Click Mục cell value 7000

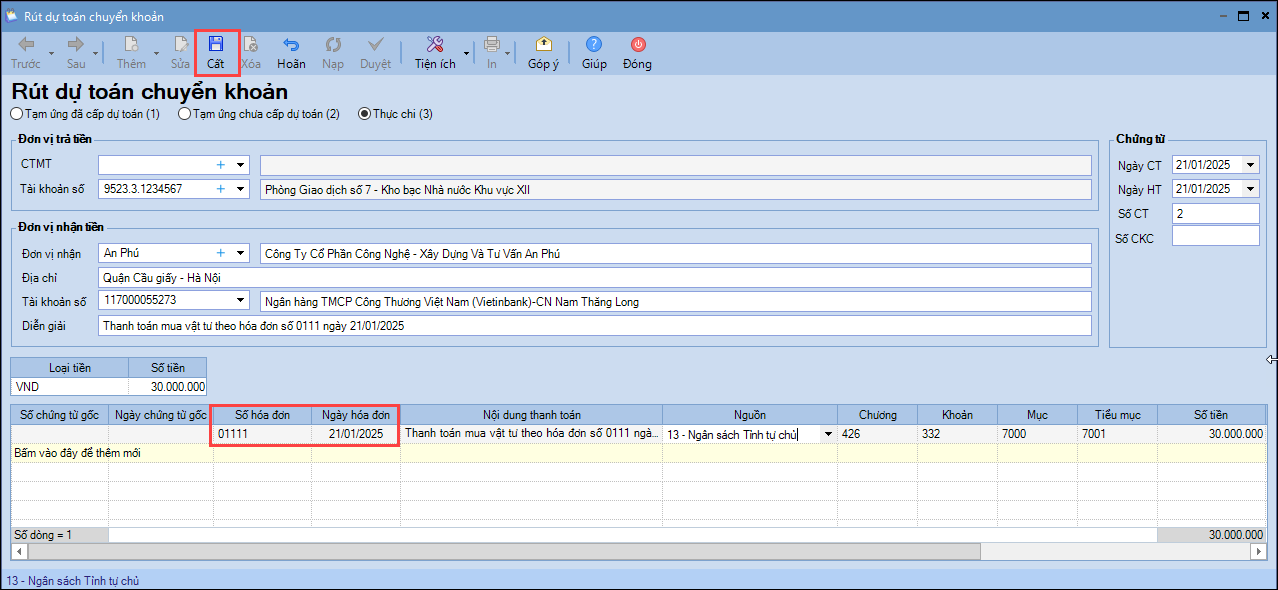tap(1037, 434)
